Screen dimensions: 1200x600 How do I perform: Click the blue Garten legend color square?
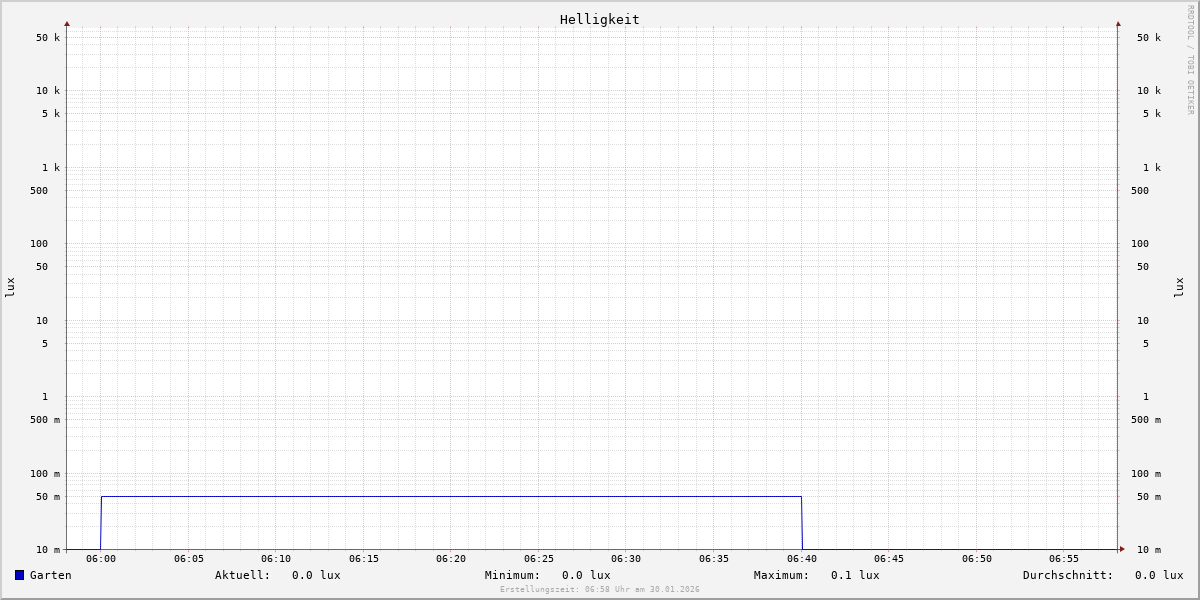pos(19,575)
